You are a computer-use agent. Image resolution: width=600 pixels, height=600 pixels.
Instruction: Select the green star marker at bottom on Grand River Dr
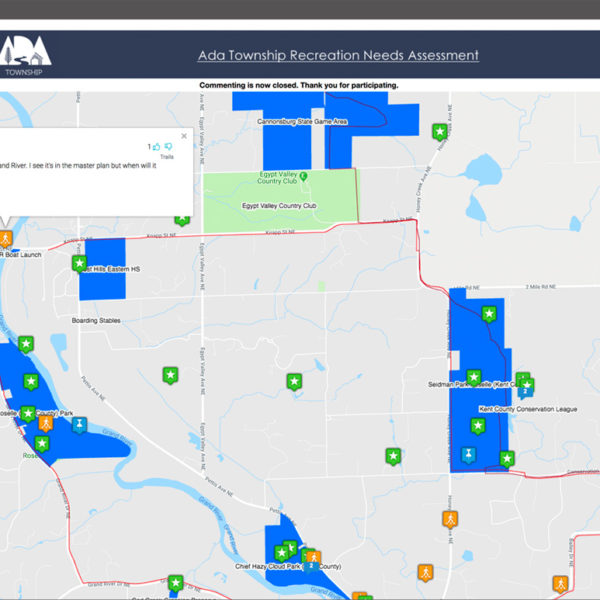(x=175, y=582)
